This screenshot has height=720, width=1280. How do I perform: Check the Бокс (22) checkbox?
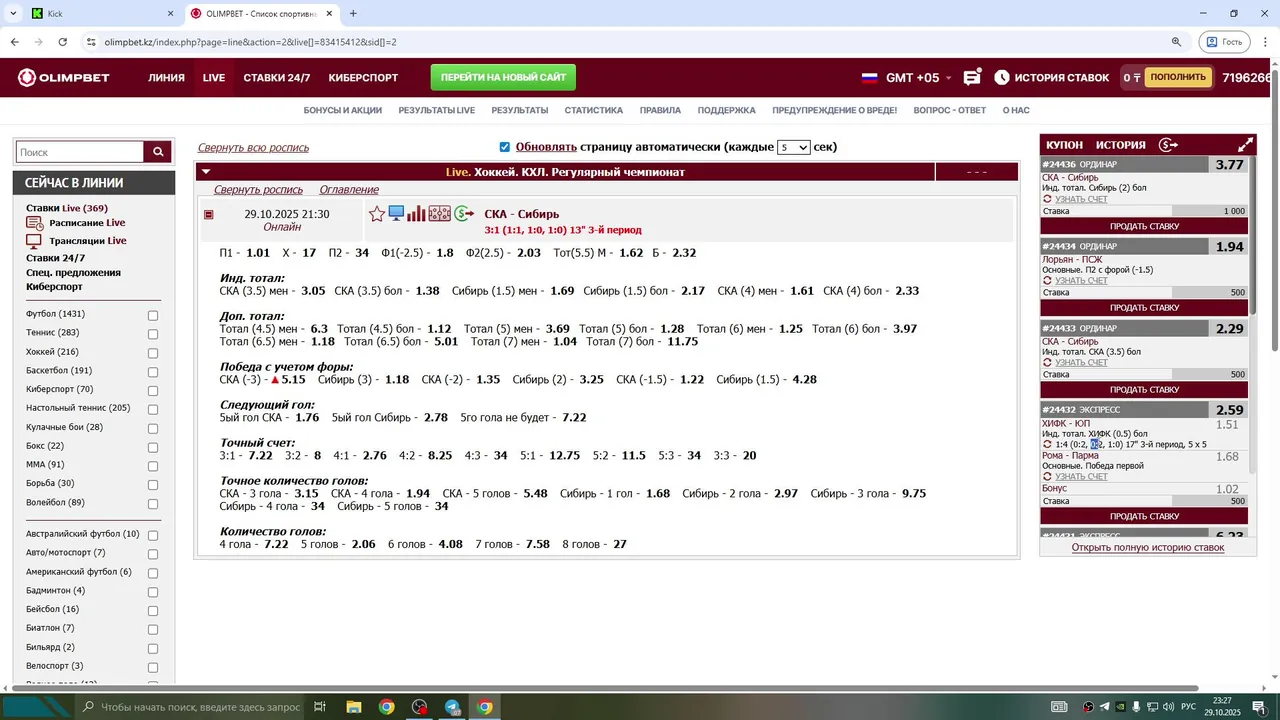click(x=153, y=447)
